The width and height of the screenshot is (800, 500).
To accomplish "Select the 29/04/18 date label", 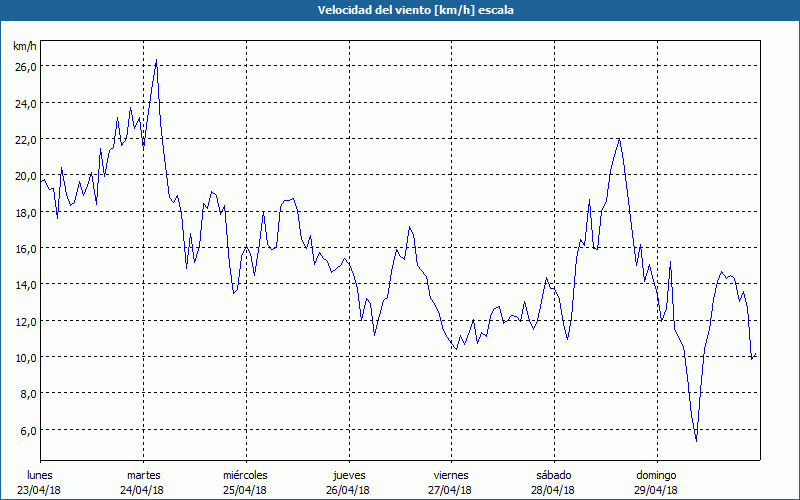I will (x=656, y=490).
